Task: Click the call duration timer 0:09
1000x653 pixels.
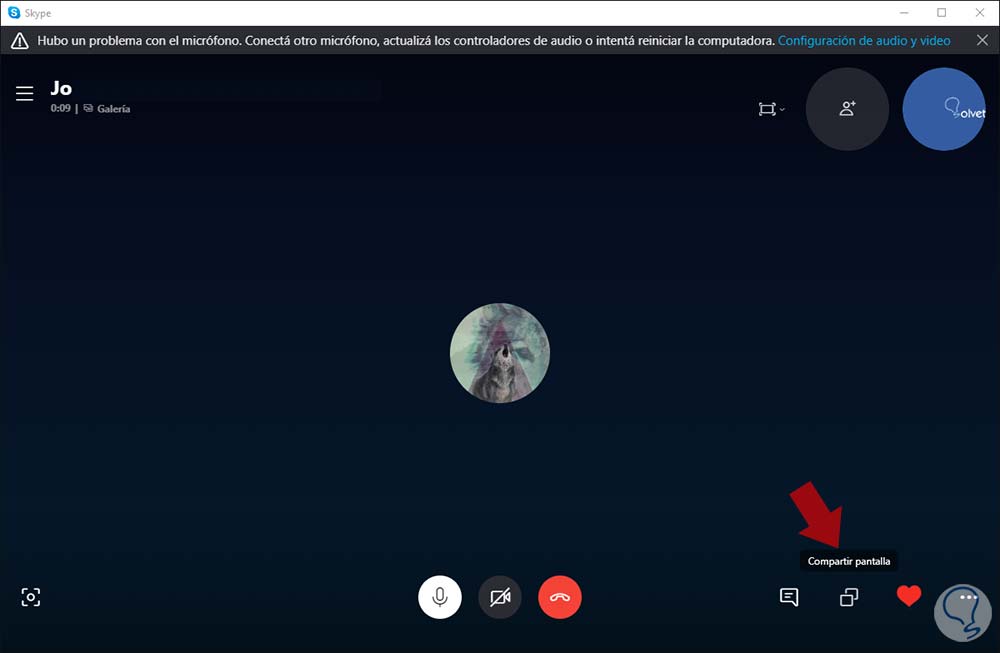Action: click(x=60, y=108)
